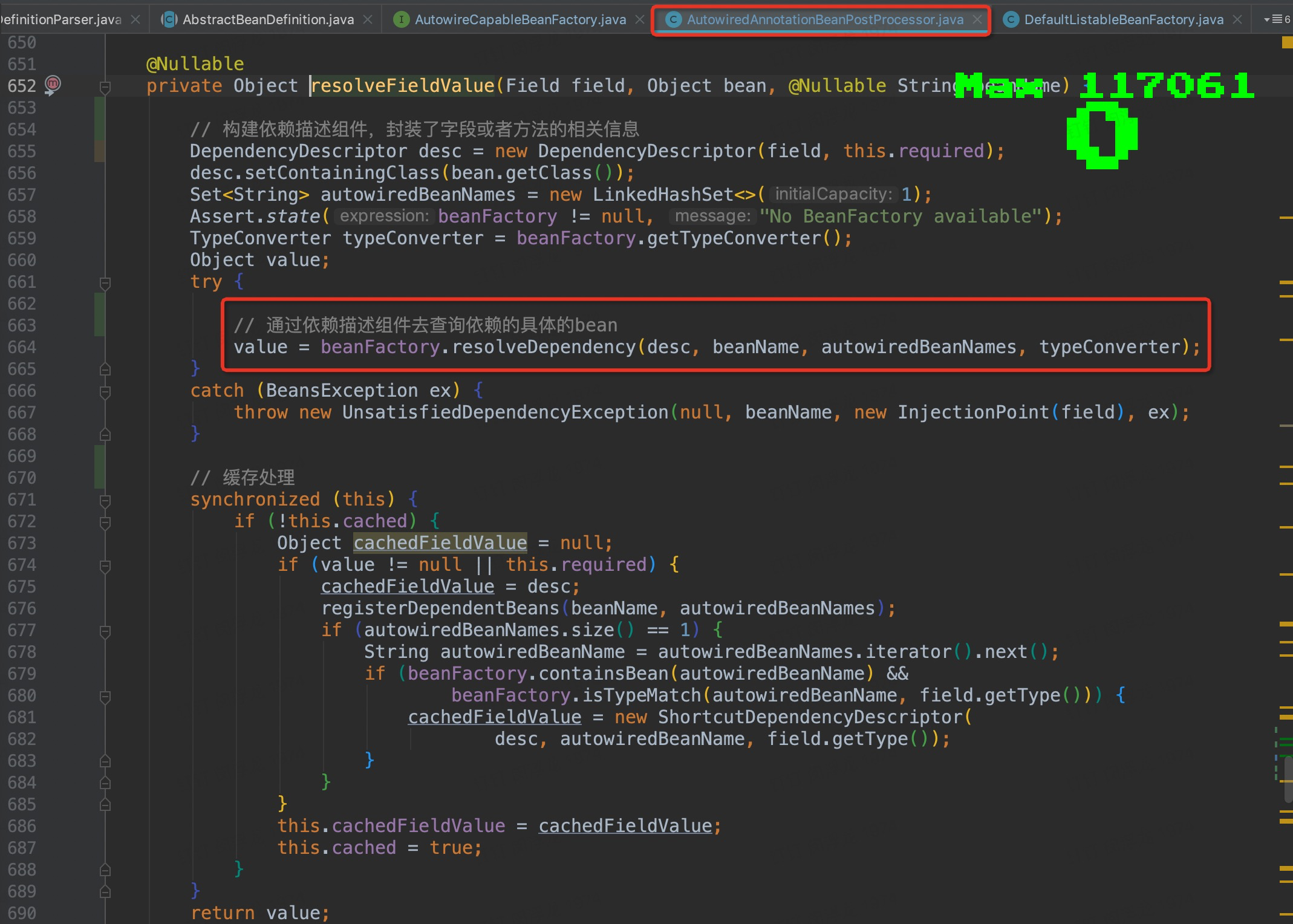Click the class icon on DefaultListableBeanFactory.java tab

[x=1010, y=20]
